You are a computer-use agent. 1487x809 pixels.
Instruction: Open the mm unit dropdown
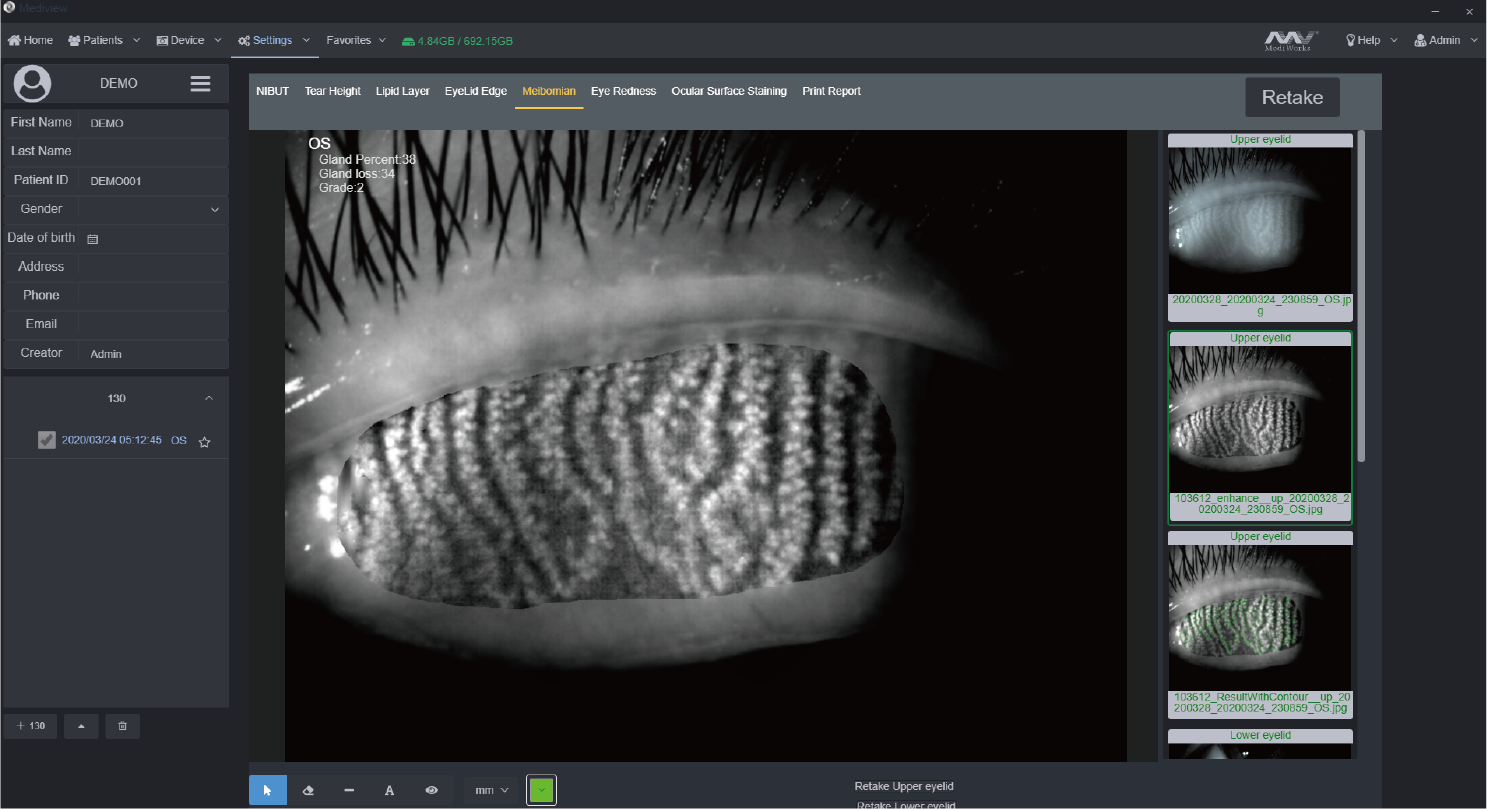491,790
